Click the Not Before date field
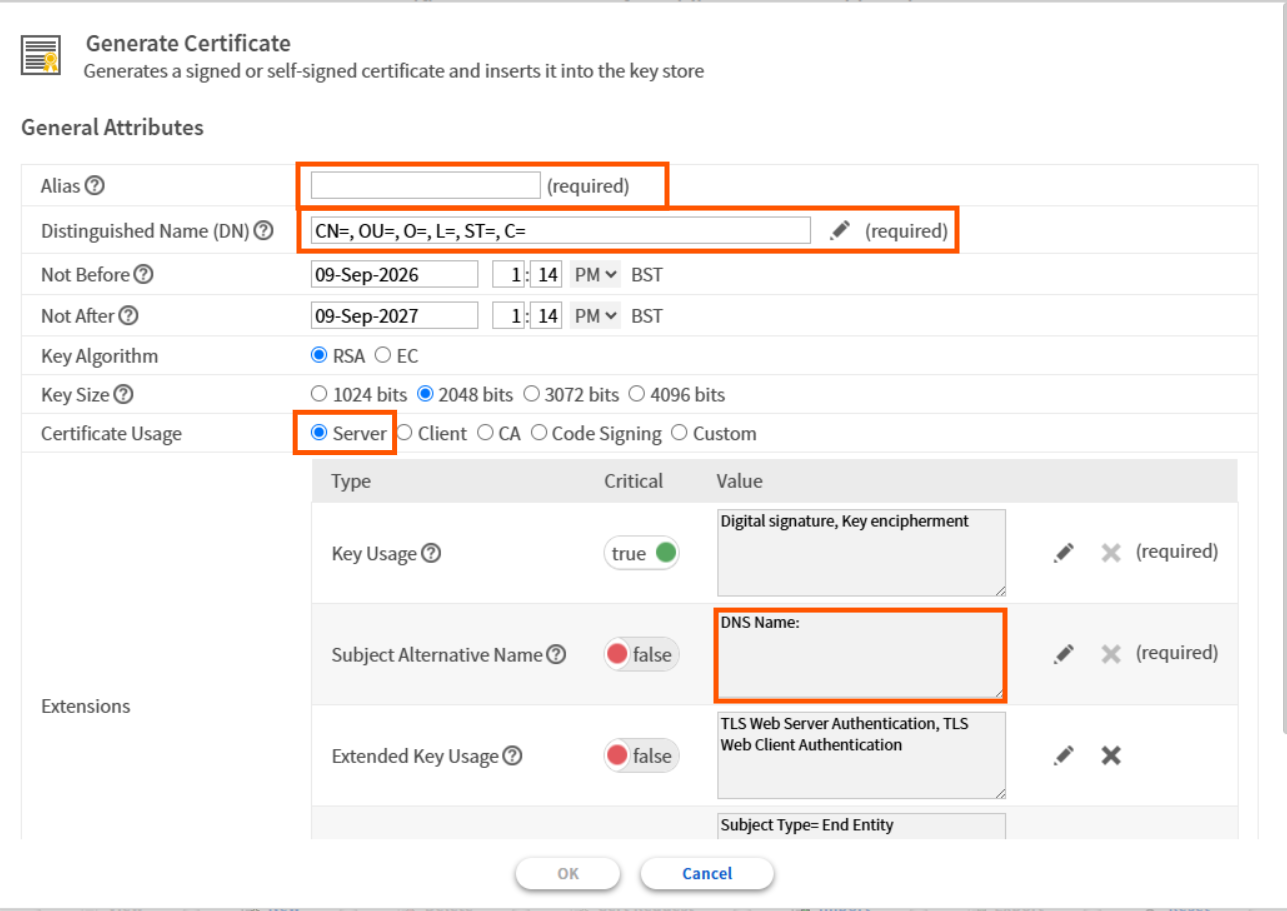 point(395,274)
